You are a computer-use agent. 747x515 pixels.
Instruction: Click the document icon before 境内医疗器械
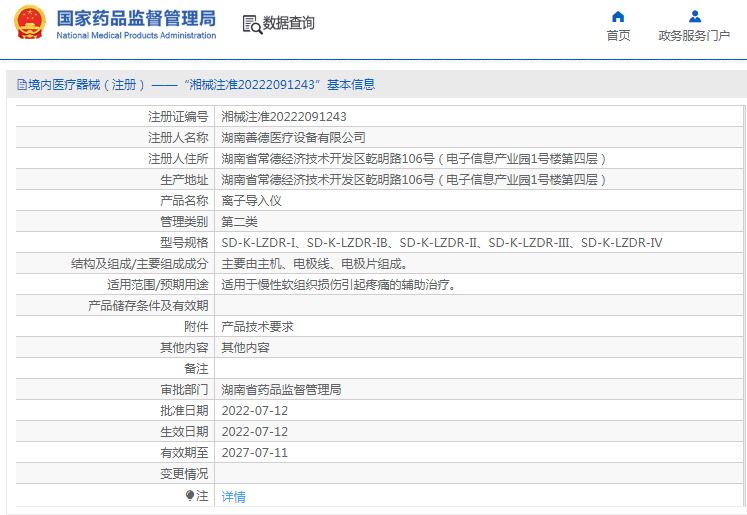tap(21, 85)
